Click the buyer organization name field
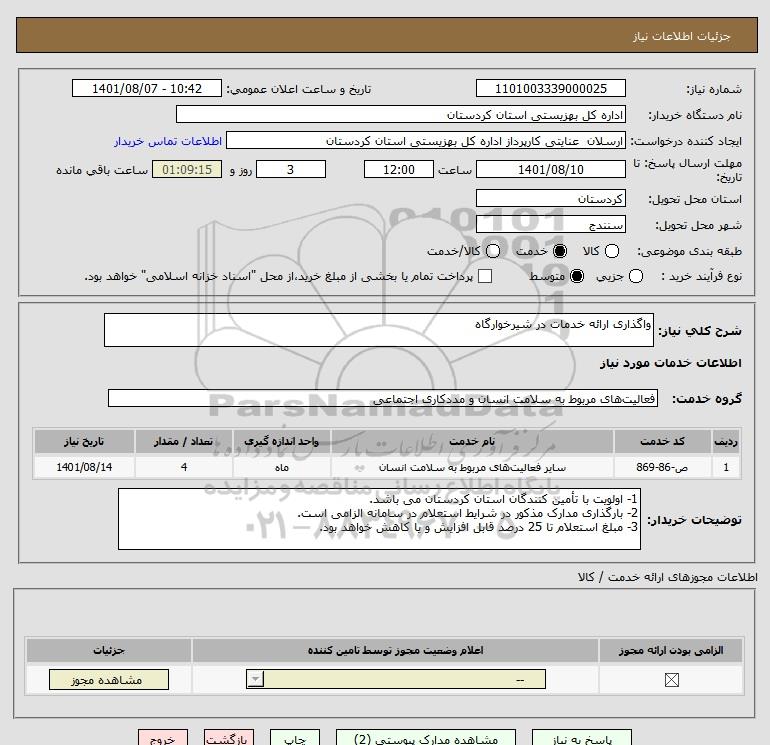The image size is (770, 745). [401, 114]
